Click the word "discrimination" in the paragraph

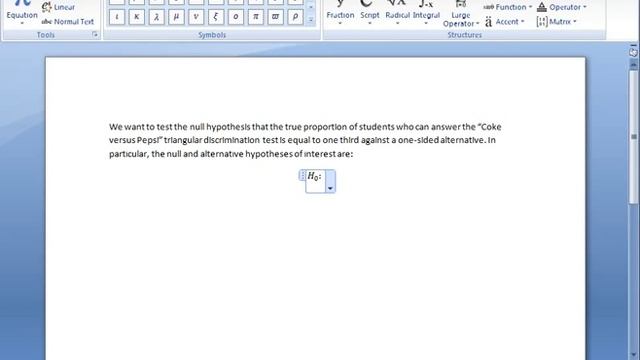[x=231, y=140]
